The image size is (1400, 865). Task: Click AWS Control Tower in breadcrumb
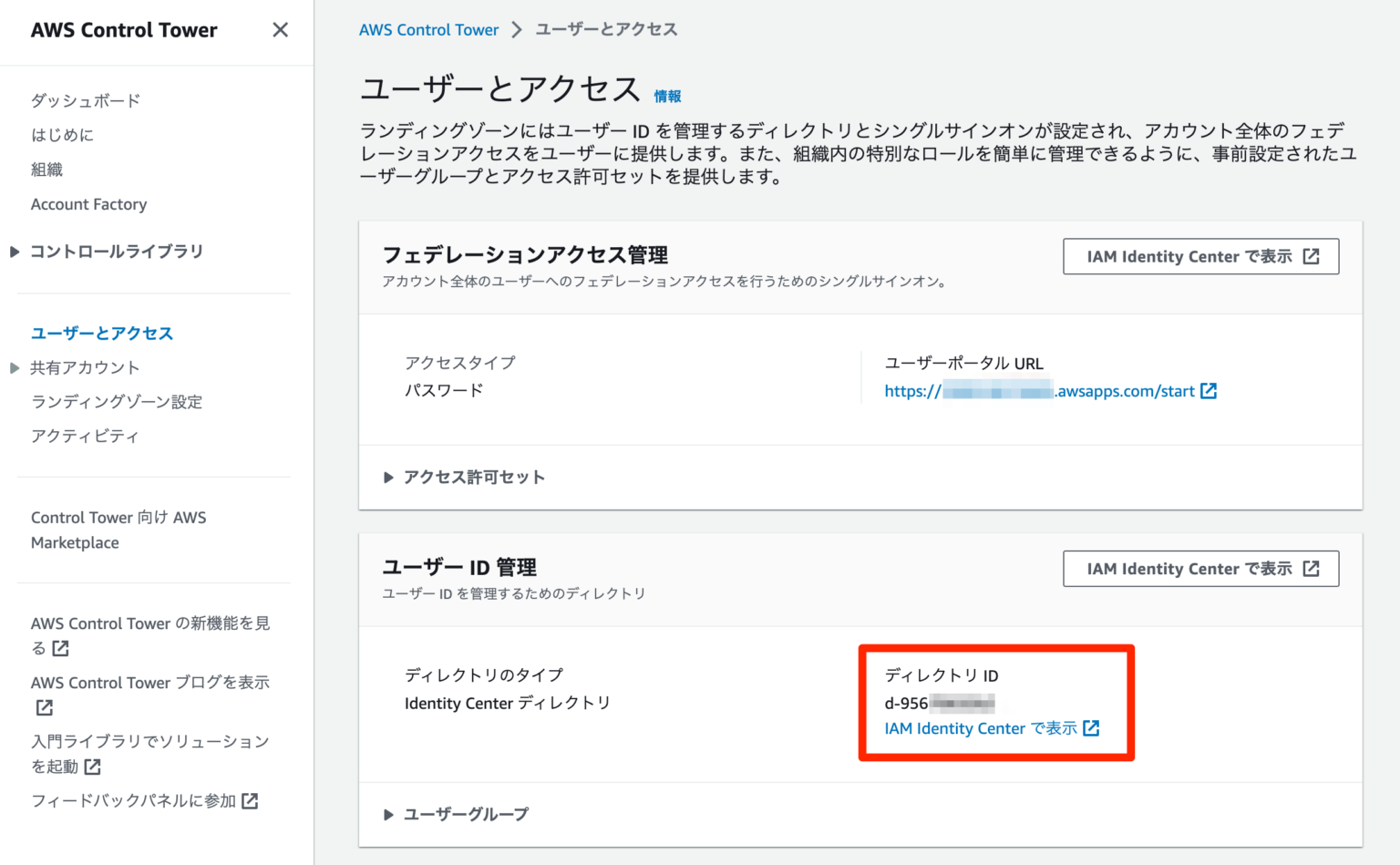[x=429, y=29]
